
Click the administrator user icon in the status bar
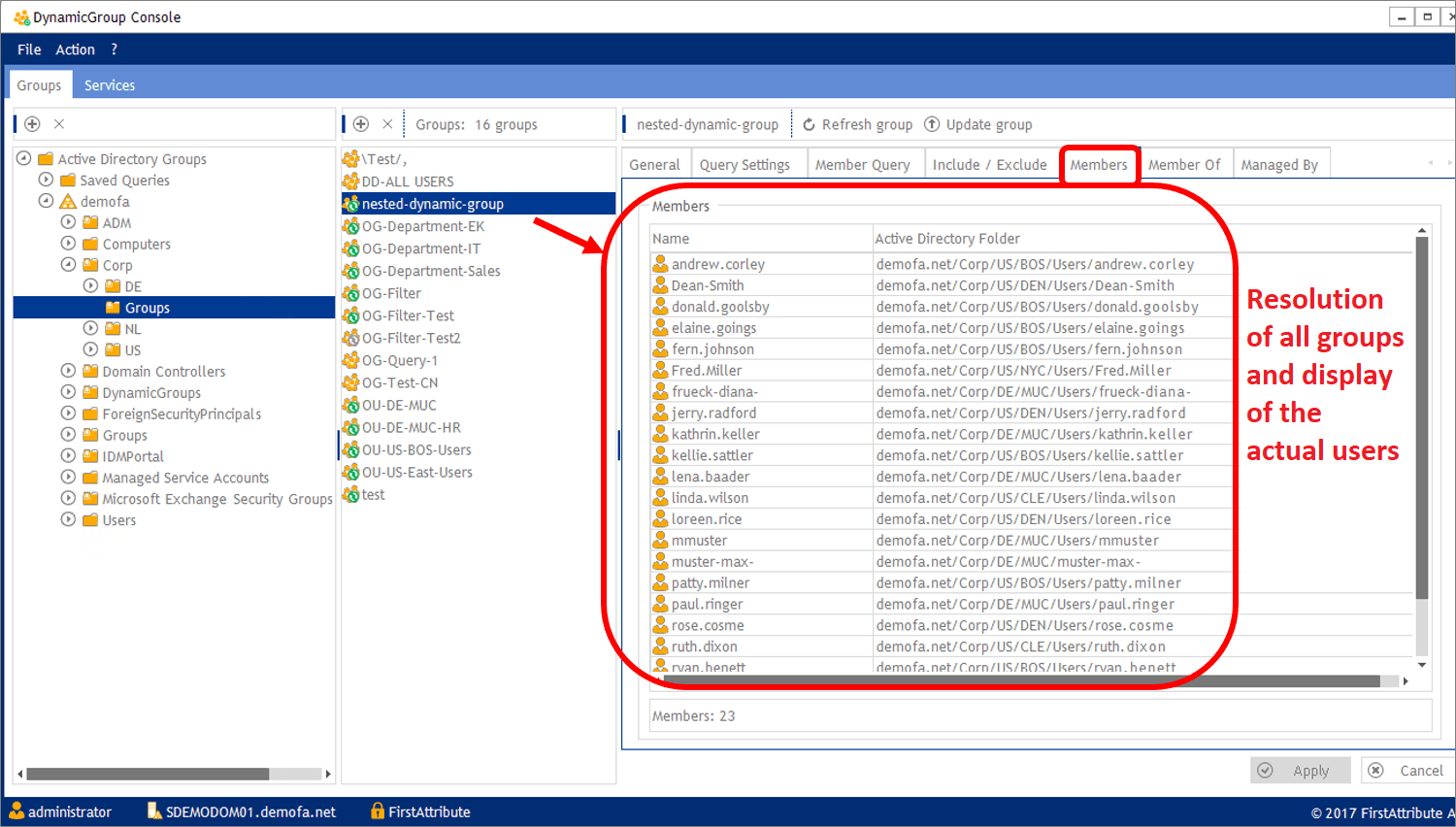point(16,811)
